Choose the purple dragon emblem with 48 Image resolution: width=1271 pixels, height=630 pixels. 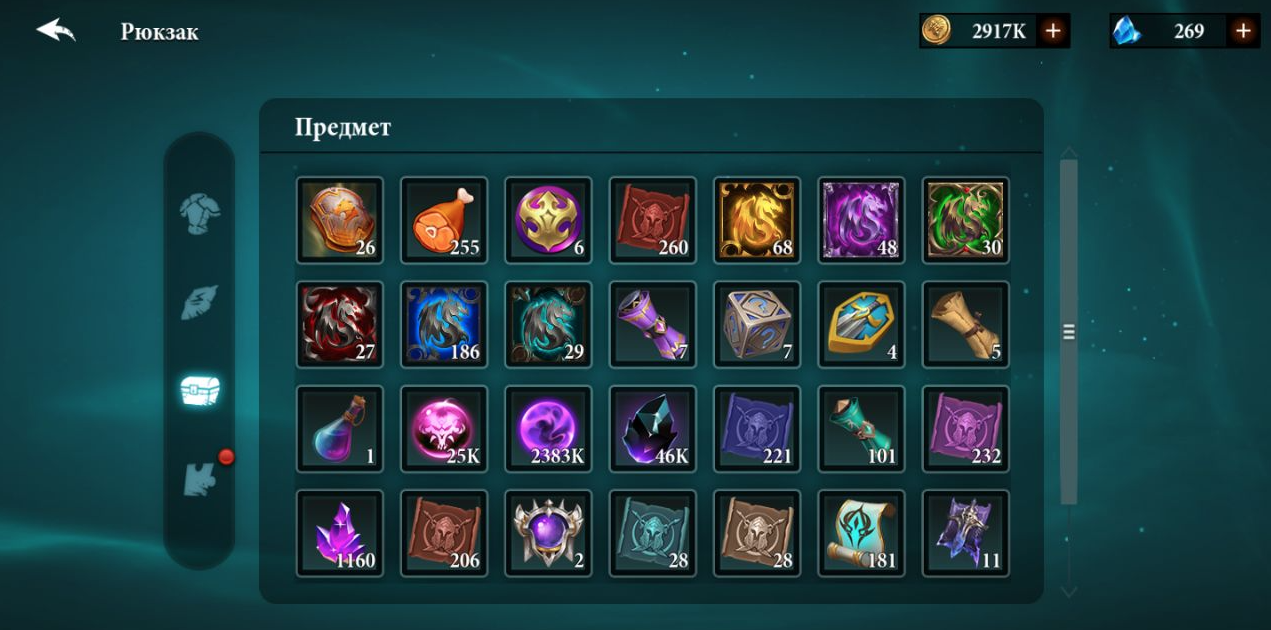(x=861, y=220)
